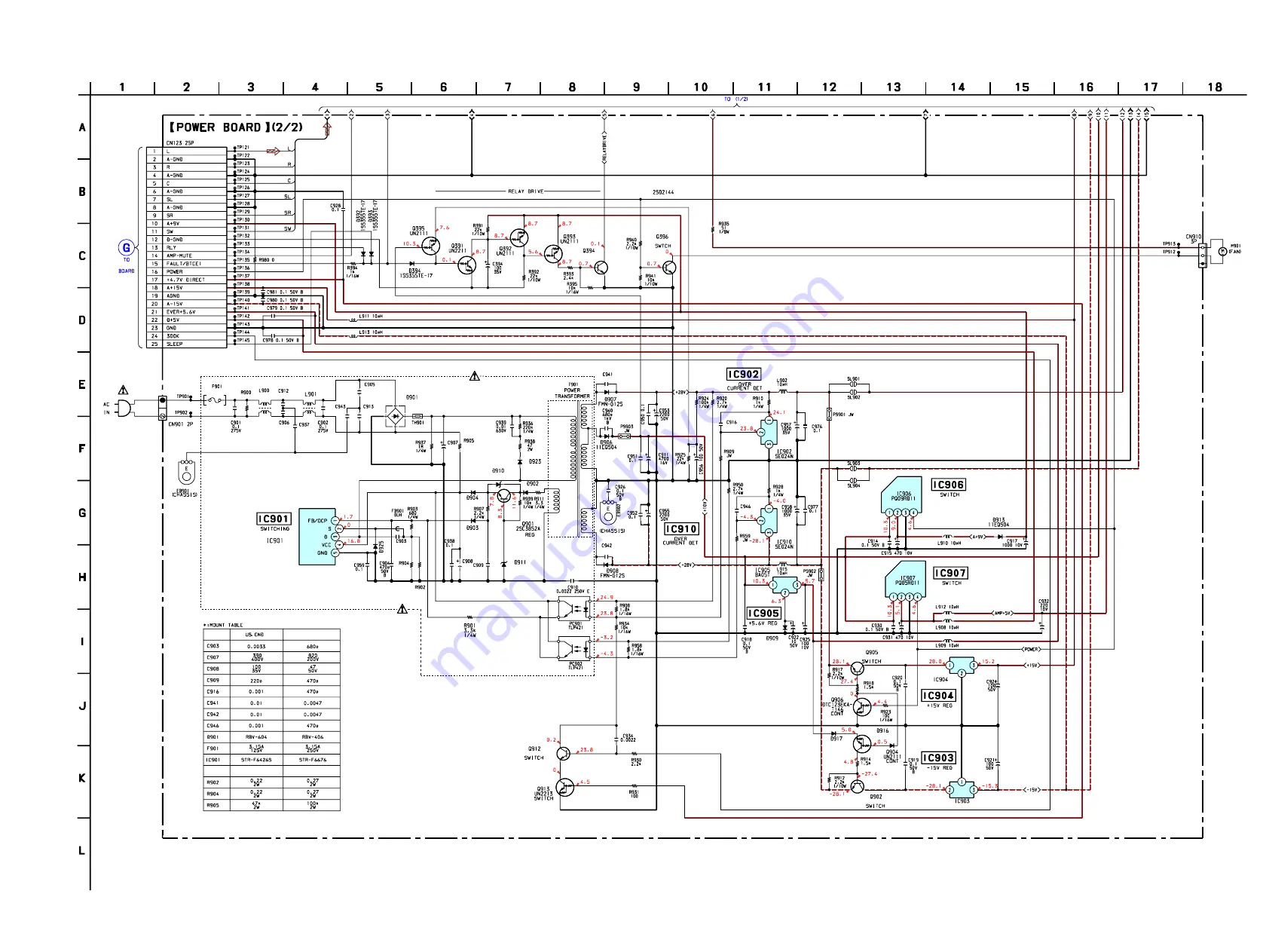Click connector pin 17 +4.7V DIRECT
The height and width of the screenshot is (952, 1266).
coord(186,280)
